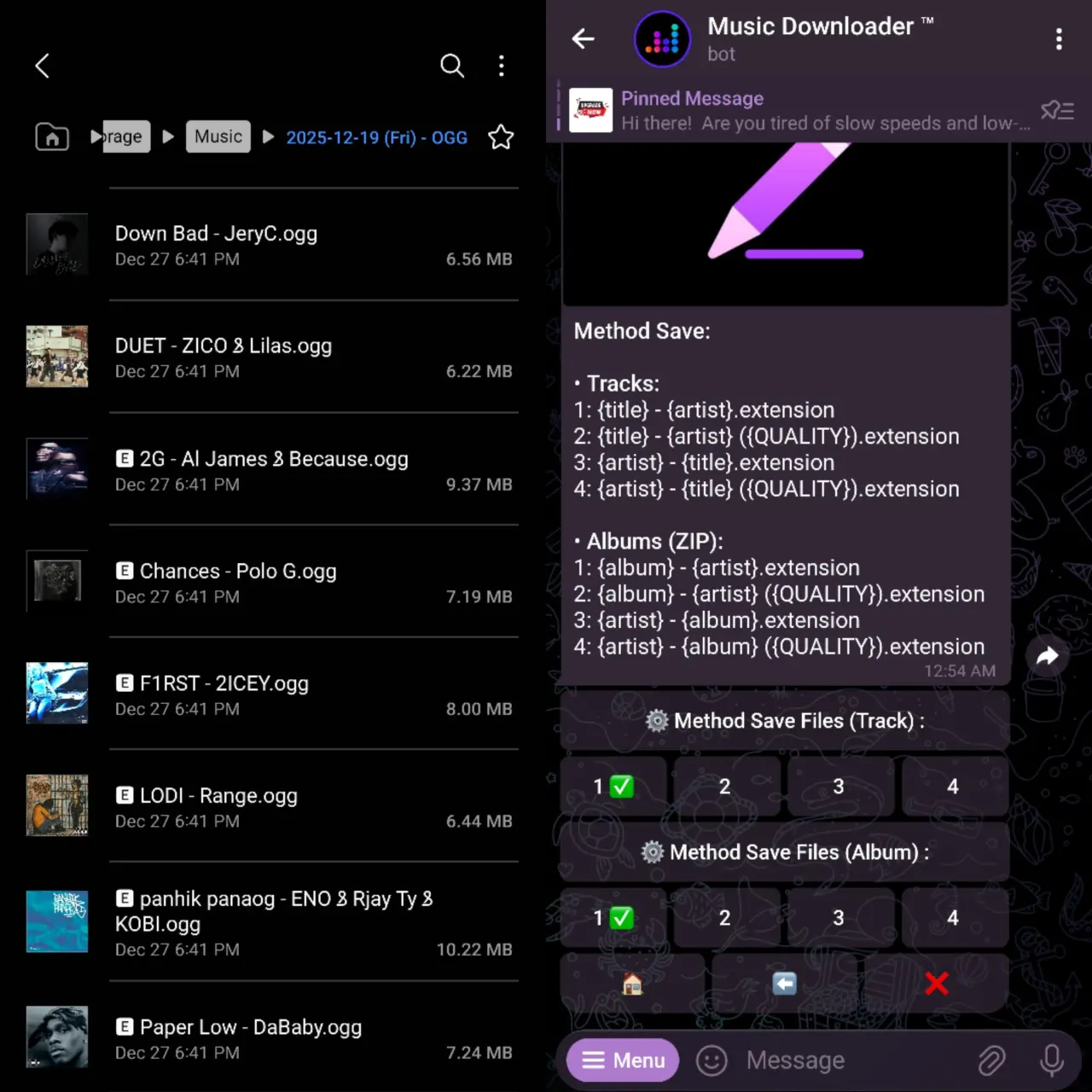Viewport: 1092px width, 1092px height.
Task: Open Chances - Polo G.ogg file
Action: (x=271, y=583)
